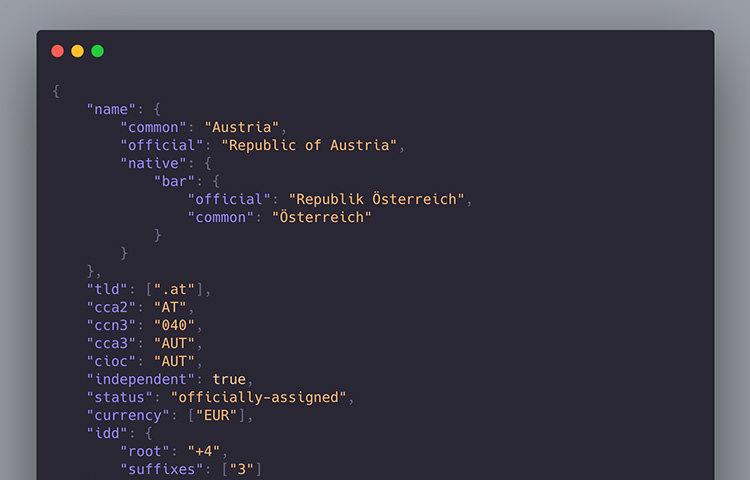Click the "cioc" key

pyautogui.click(x=111, y=361)
